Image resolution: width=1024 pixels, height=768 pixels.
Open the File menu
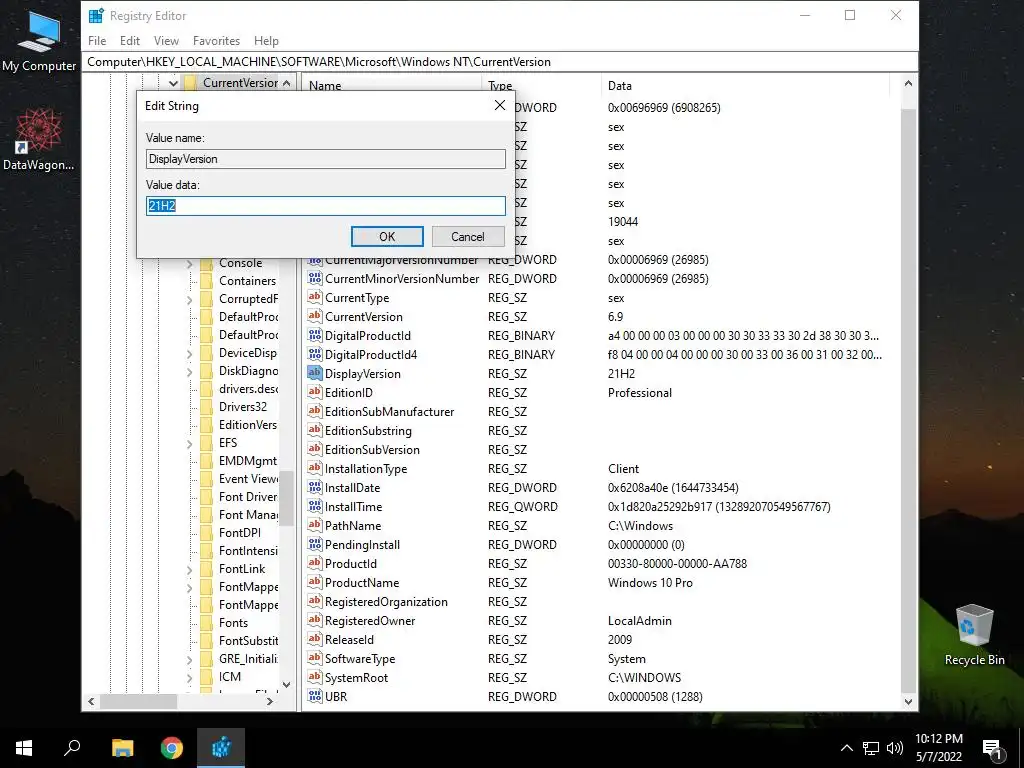tap(97, 40)
